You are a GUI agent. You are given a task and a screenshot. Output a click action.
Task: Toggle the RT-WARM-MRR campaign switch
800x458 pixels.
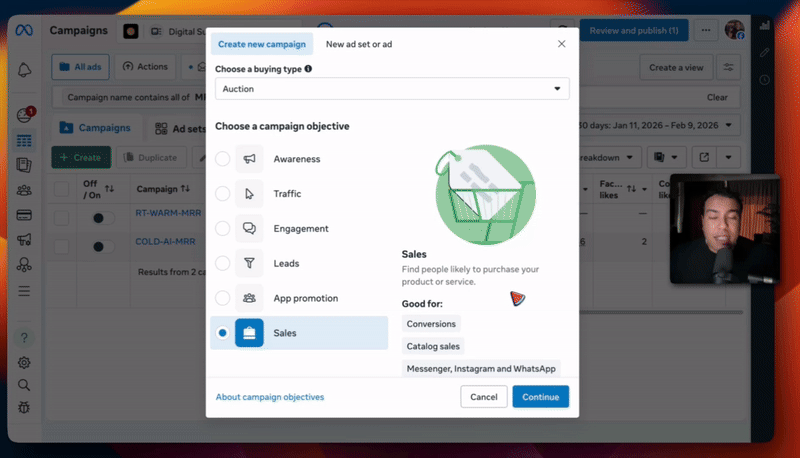coord(97,217)
